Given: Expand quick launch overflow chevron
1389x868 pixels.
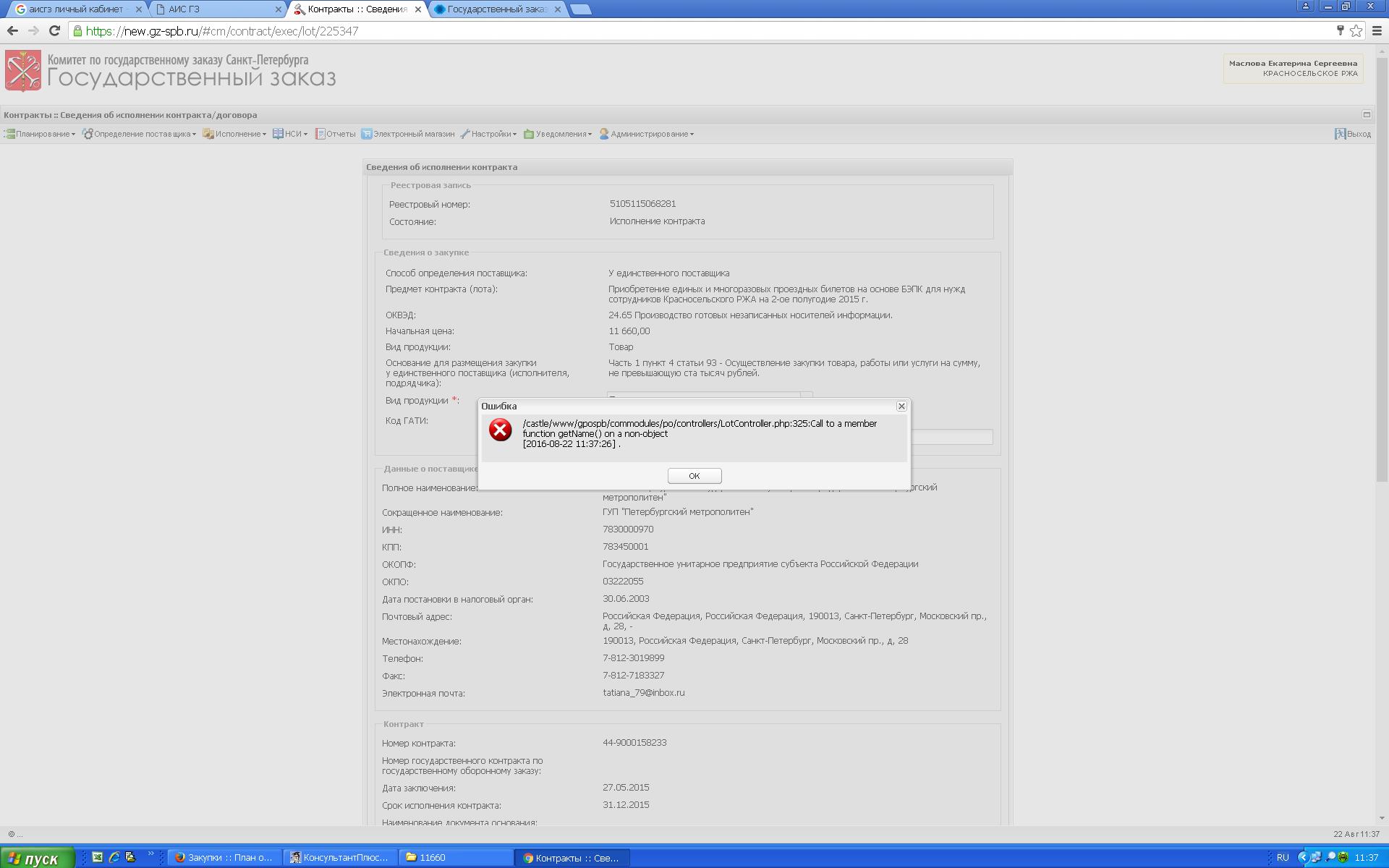Looking at the screenshot, I should pos(151,854).
